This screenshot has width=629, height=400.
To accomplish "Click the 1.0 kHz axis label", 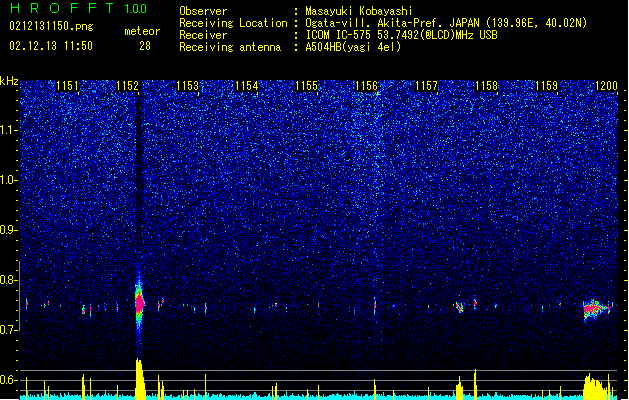I will coord(9,180).
